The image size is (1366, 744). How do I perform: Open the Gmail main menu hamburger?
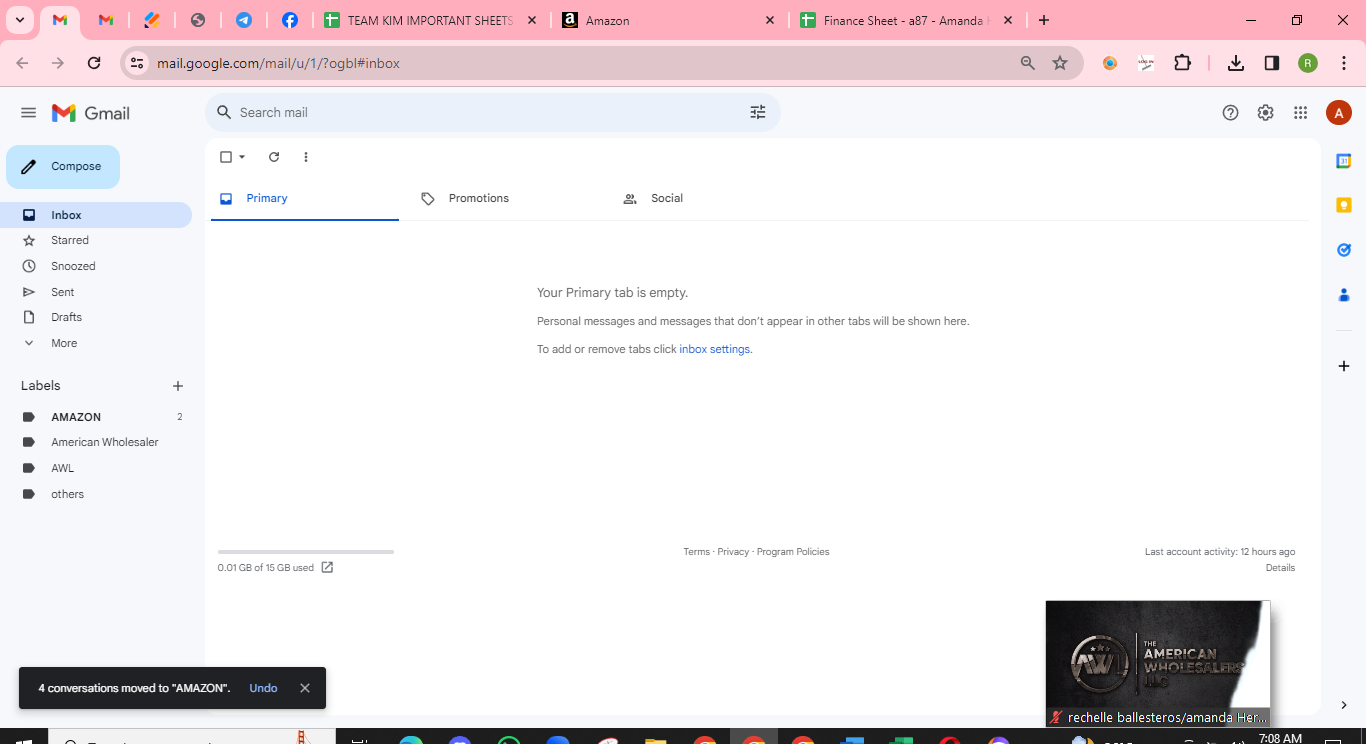[x=28, y=113]
